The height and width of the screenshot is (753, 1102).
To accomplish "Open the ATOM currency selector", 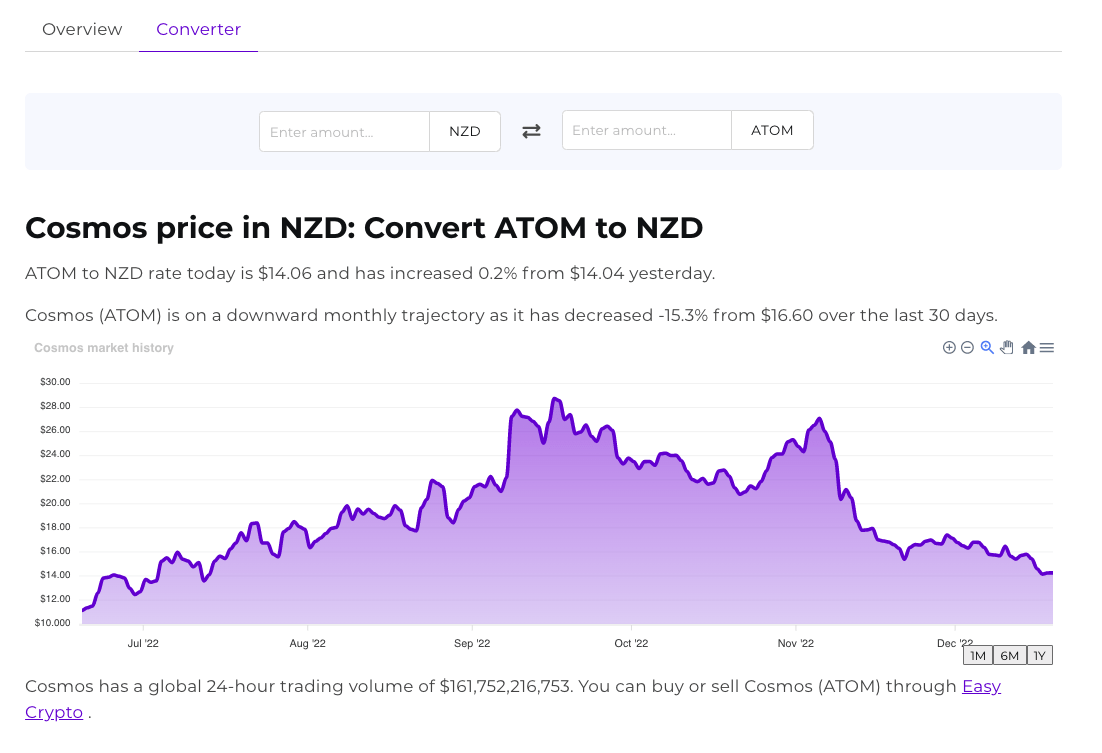I will pos(771,129).
